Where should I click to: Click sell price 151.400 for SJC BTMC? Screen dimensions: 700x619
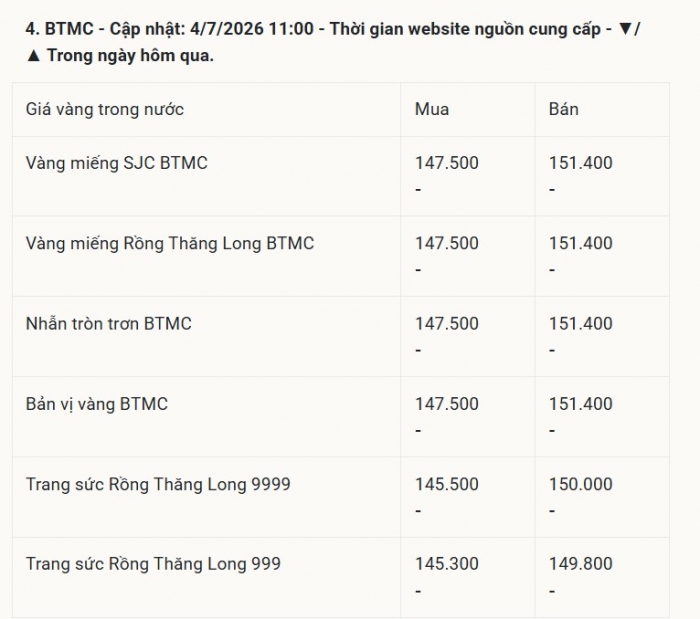580,163
